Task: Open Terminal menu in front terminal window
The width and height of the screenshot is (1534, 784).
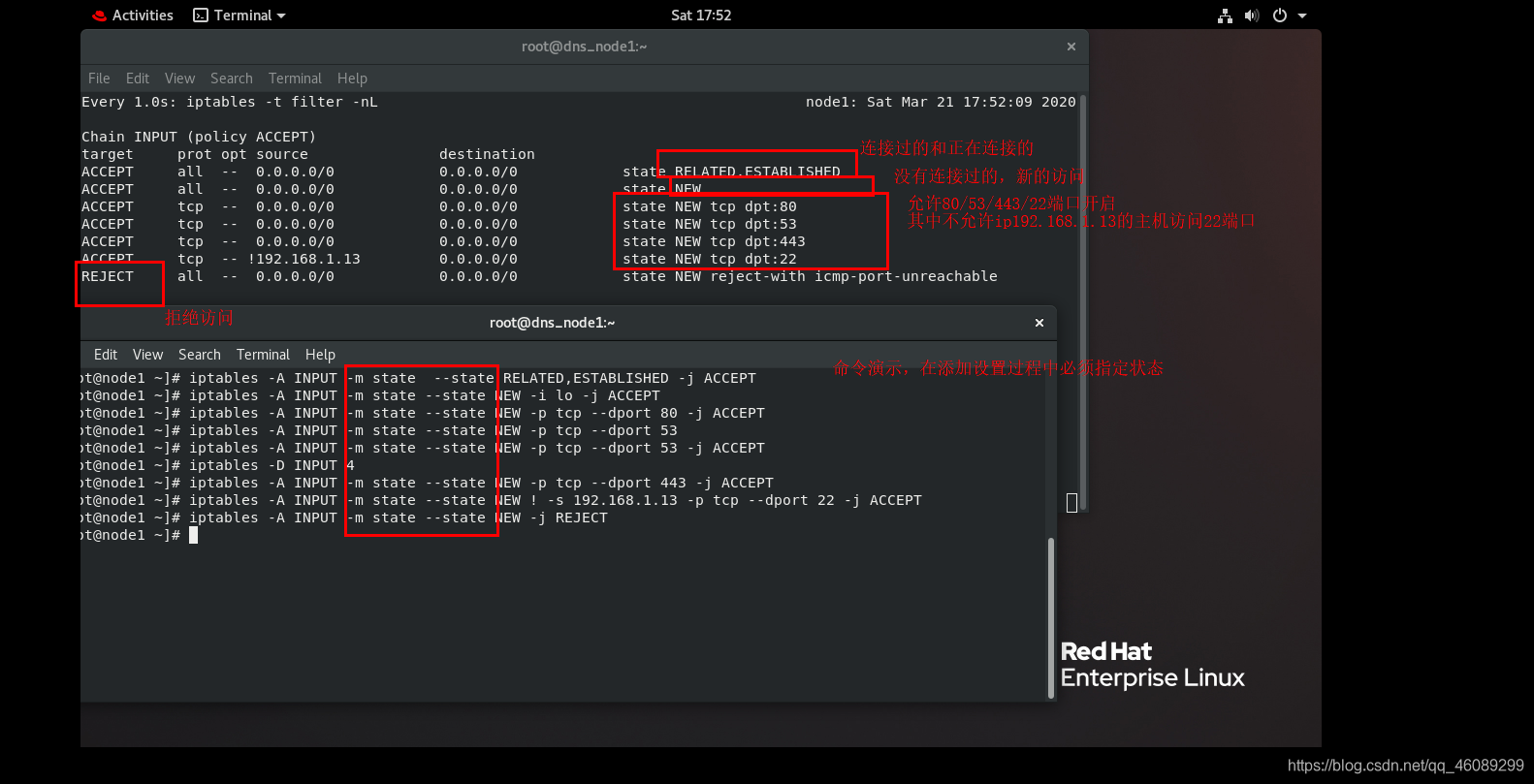Action: (x=263, y=355)
